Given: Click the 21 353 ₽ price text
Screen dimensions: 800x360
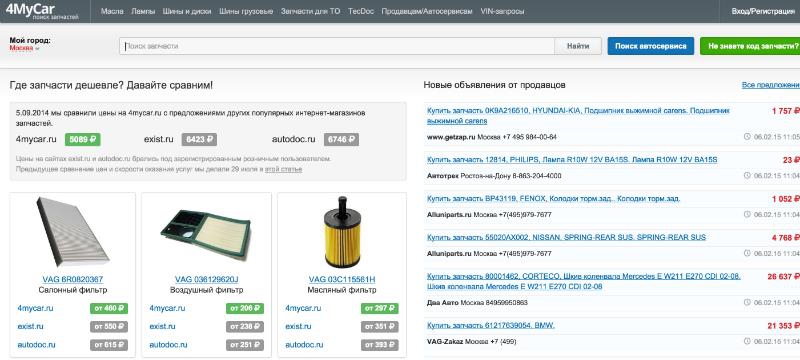Looking at the screenshot, I should 783,325.
